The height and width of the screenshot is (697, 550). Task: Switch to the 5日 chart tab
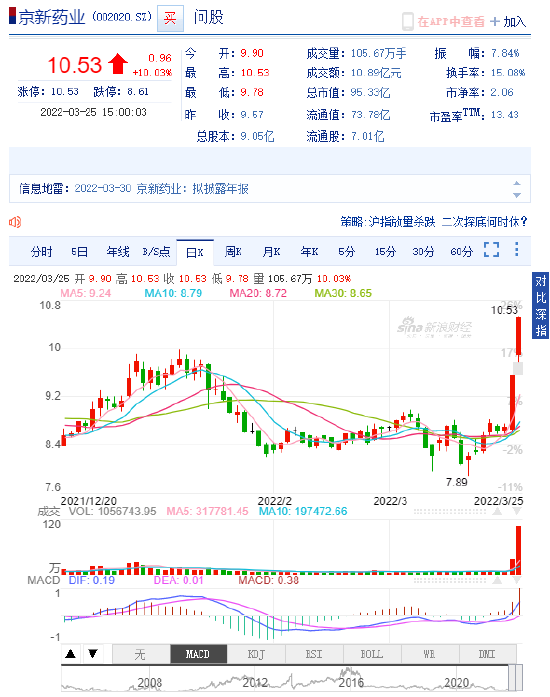pyautogui.click(x=80, y=252)
